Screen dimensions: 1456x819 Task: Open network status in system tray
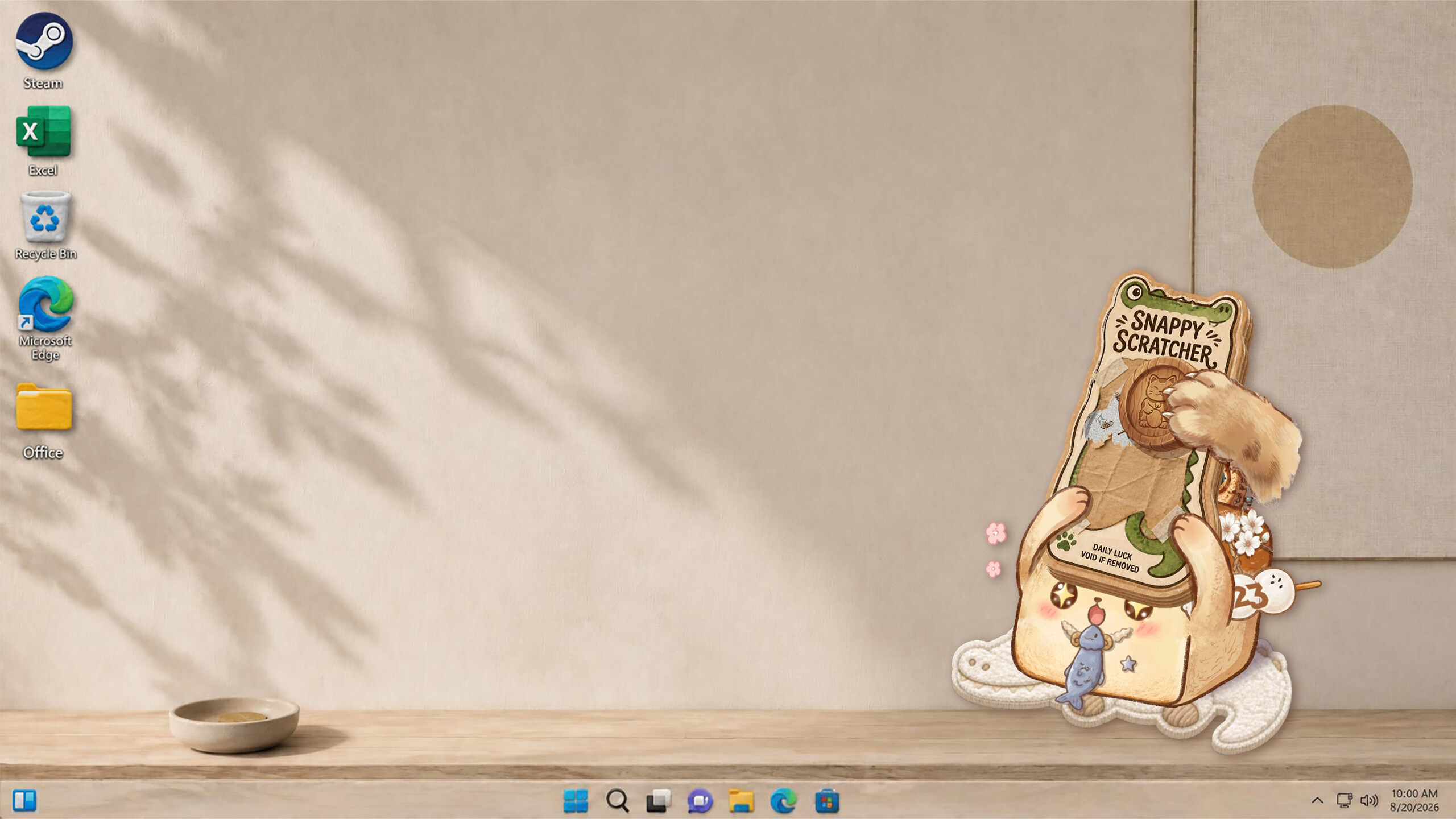[1345, 800]
